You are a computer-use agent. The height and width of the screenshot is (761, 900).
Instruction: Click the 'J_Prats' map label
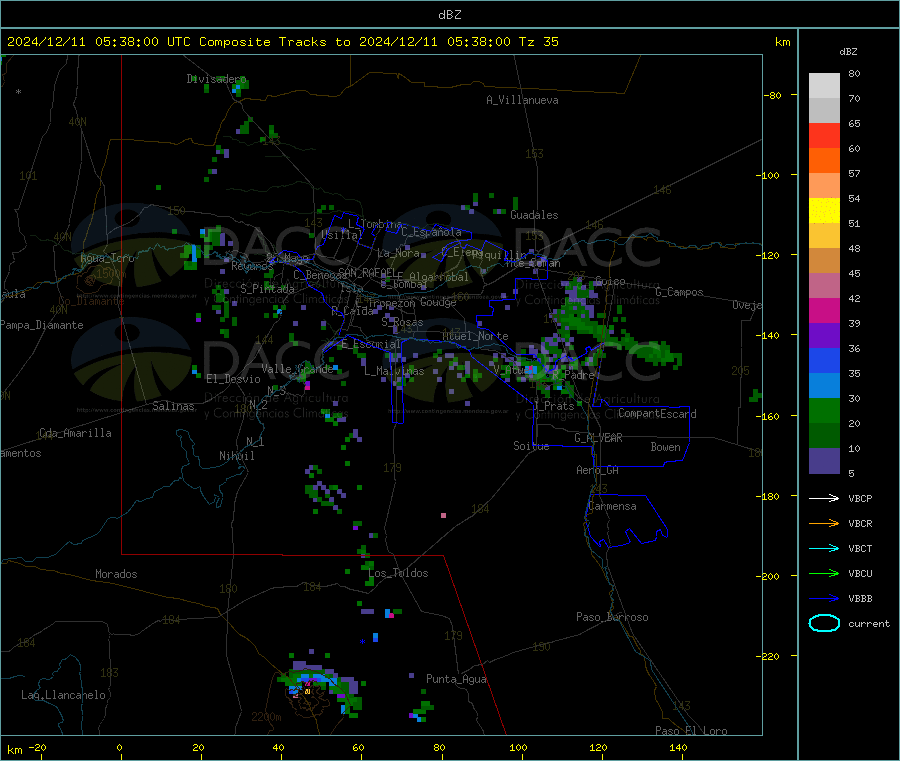[553, 406]
